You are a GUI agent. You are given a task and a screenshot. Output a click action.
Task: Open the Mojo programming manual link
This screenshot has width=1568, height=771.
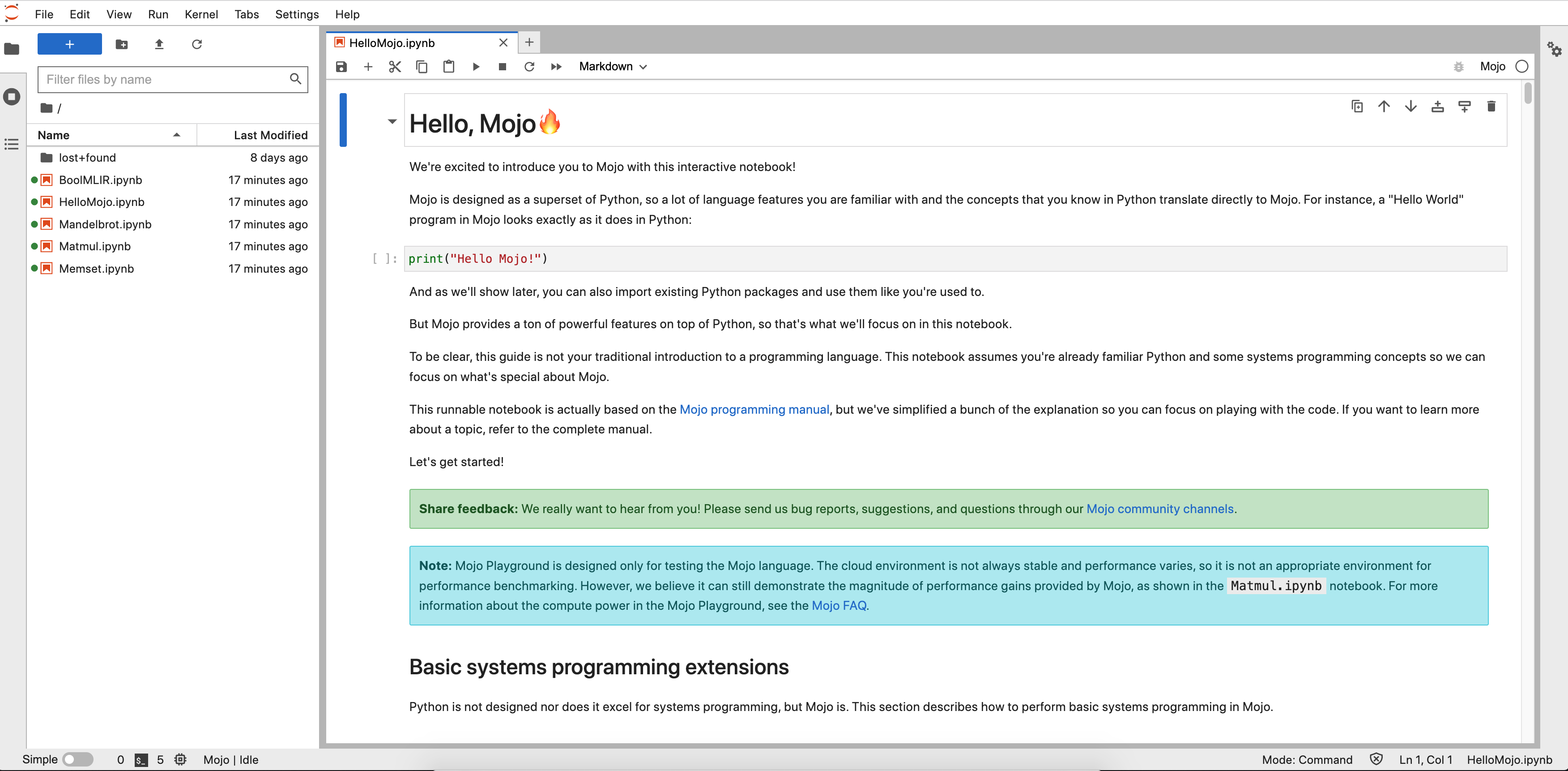pos(754,409)
